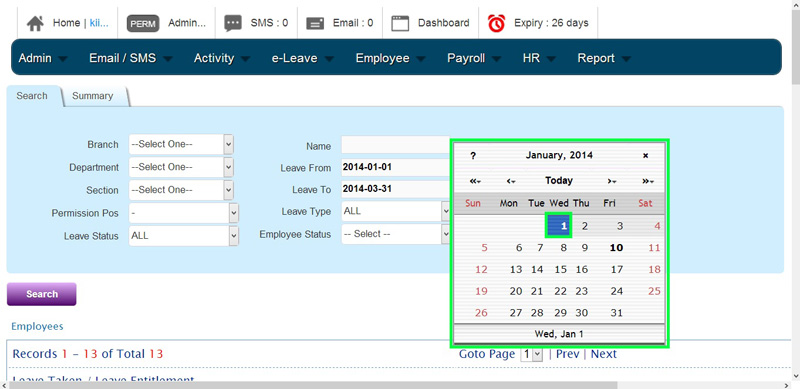This screenshot has height=389, width=800.
Task: Click the Name input field
Action: pyautogui.click(x=395, y=145)
